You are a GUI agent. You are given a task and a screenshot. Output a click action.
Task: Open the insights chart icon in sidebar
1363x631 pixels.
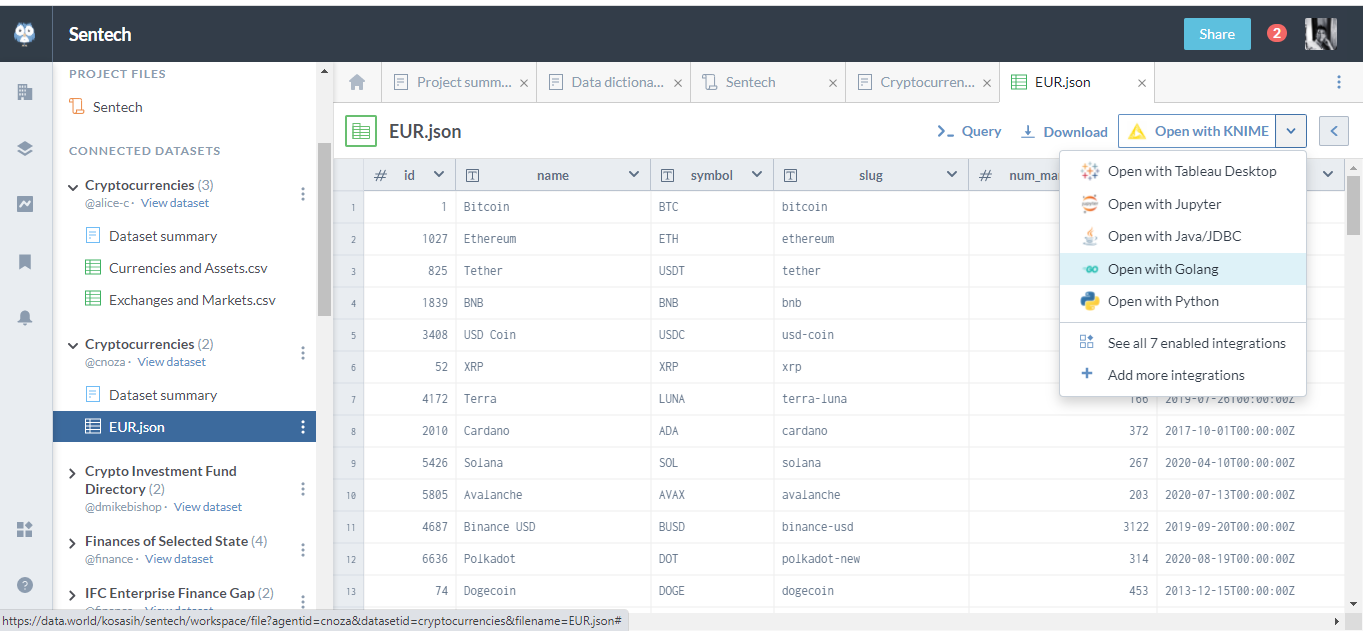coord(25,204)
